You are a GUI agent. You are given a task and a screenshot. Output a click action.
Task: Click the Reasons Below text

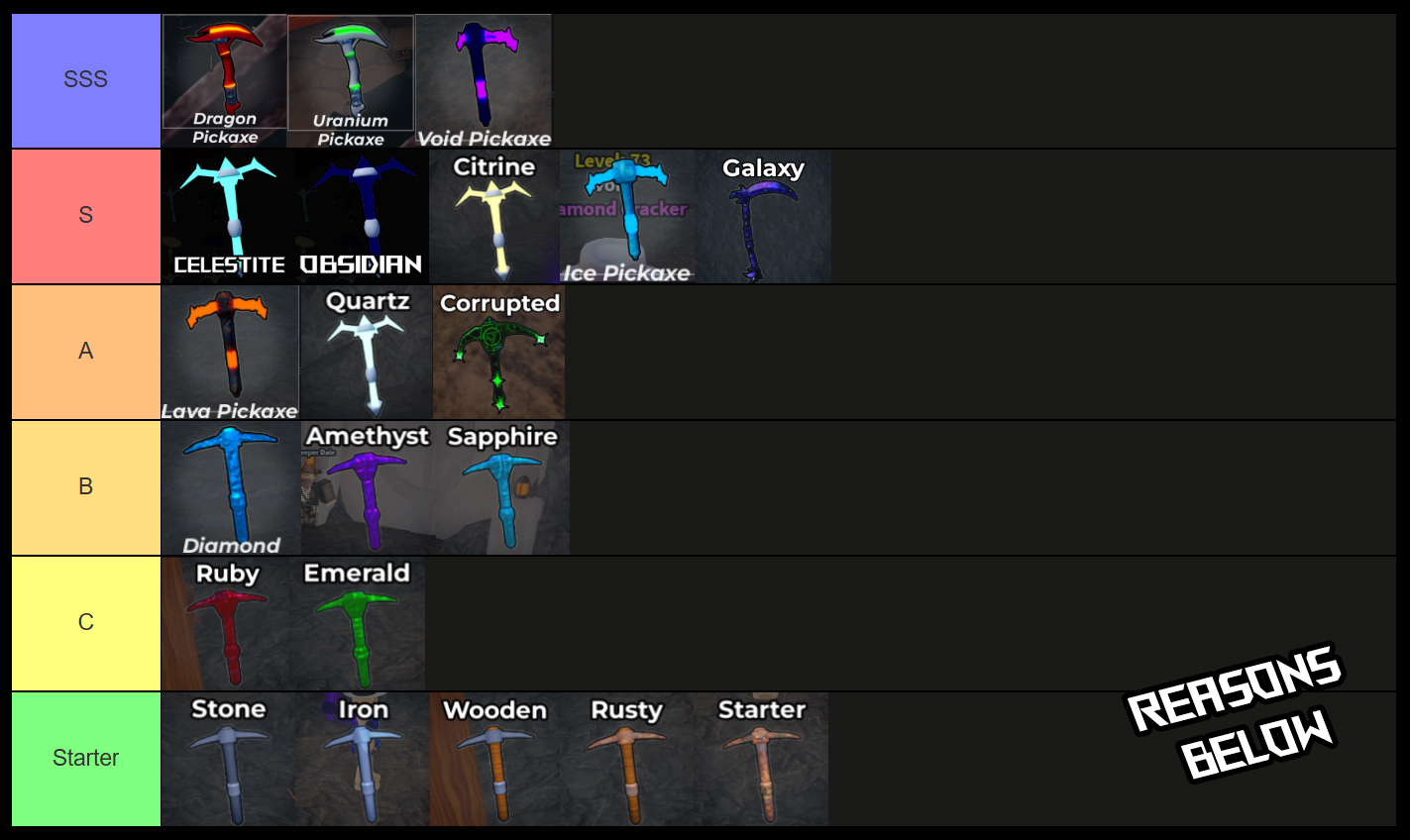1235,711
